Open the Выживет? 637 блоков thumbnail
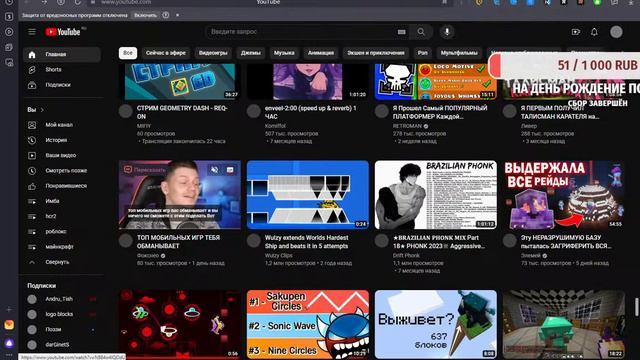 (436, 324)
